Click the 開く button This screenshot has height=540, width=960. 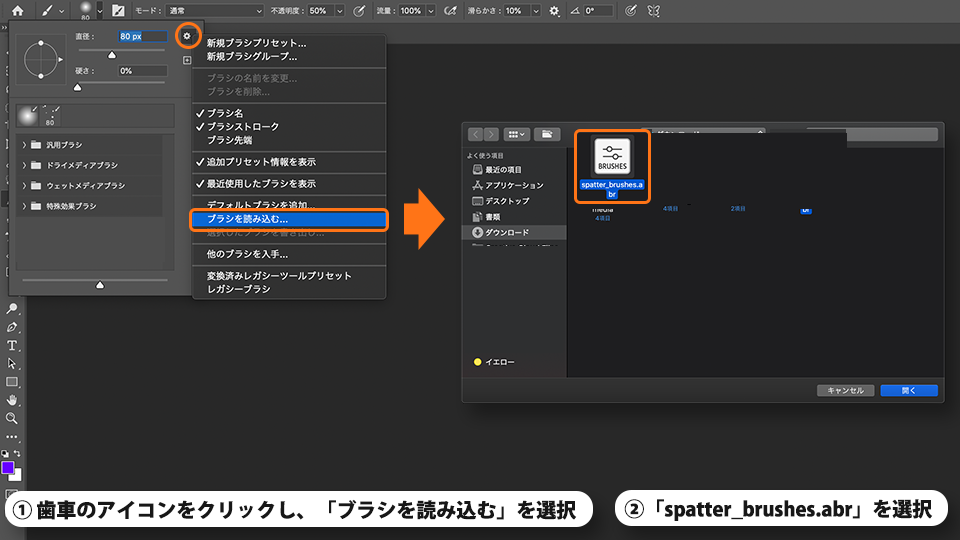coord(909,391)
